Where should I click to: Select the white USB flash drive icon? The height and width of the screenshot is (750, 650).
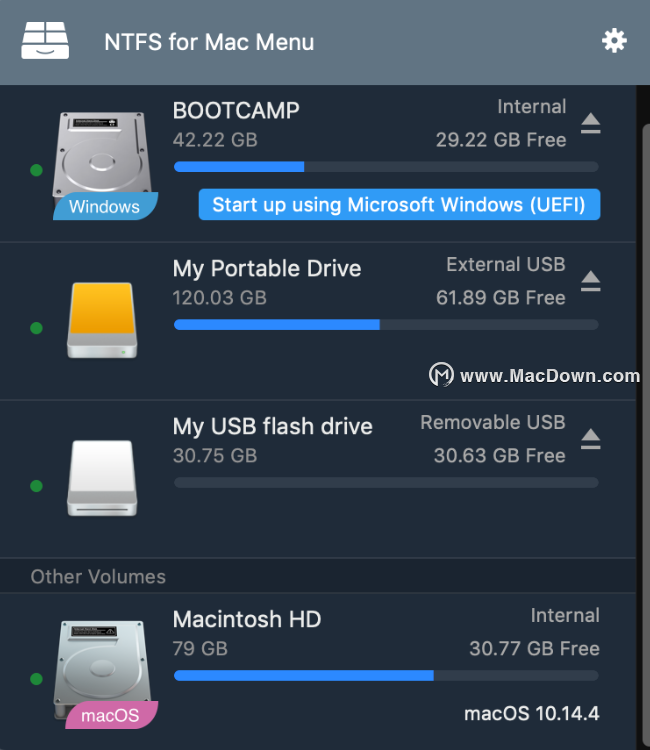(x=102, y=478)
